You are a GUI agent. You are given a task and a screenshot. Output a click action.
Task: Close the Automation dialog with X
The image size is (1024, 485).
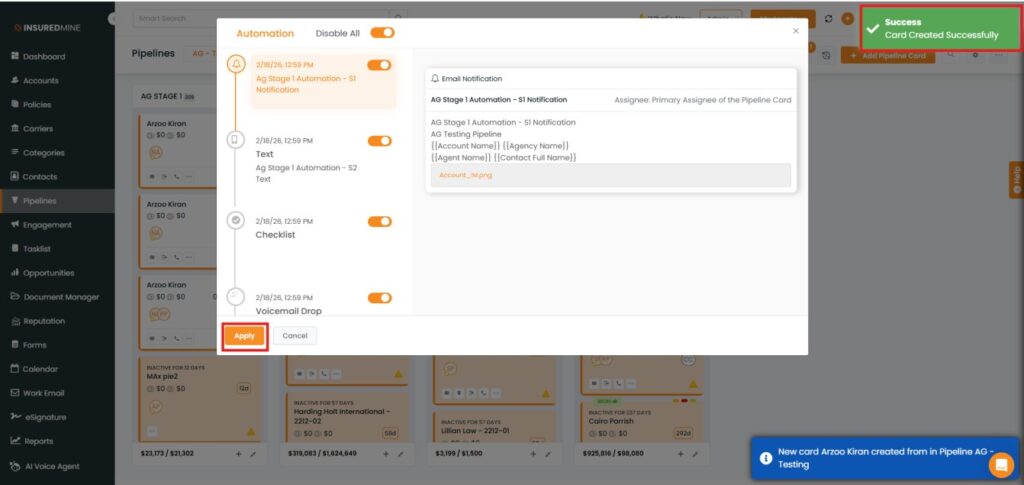pos(796,31)
